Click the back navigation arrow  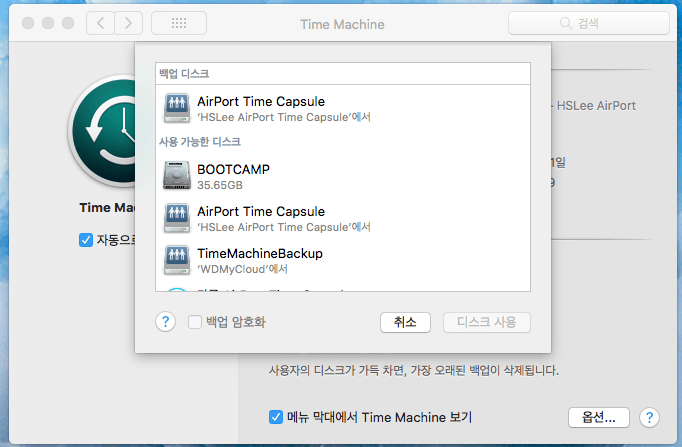pos(100,23)
